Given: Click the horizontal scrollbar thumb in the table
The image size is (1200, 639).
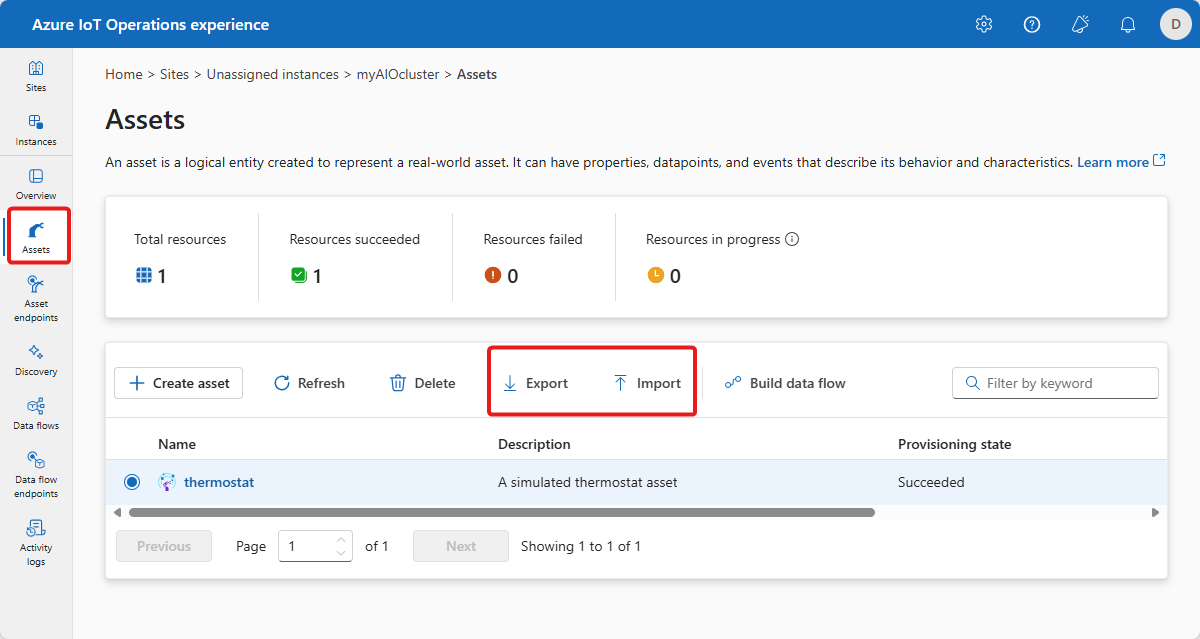Looking at the screenshot, I should pos(502,512).
